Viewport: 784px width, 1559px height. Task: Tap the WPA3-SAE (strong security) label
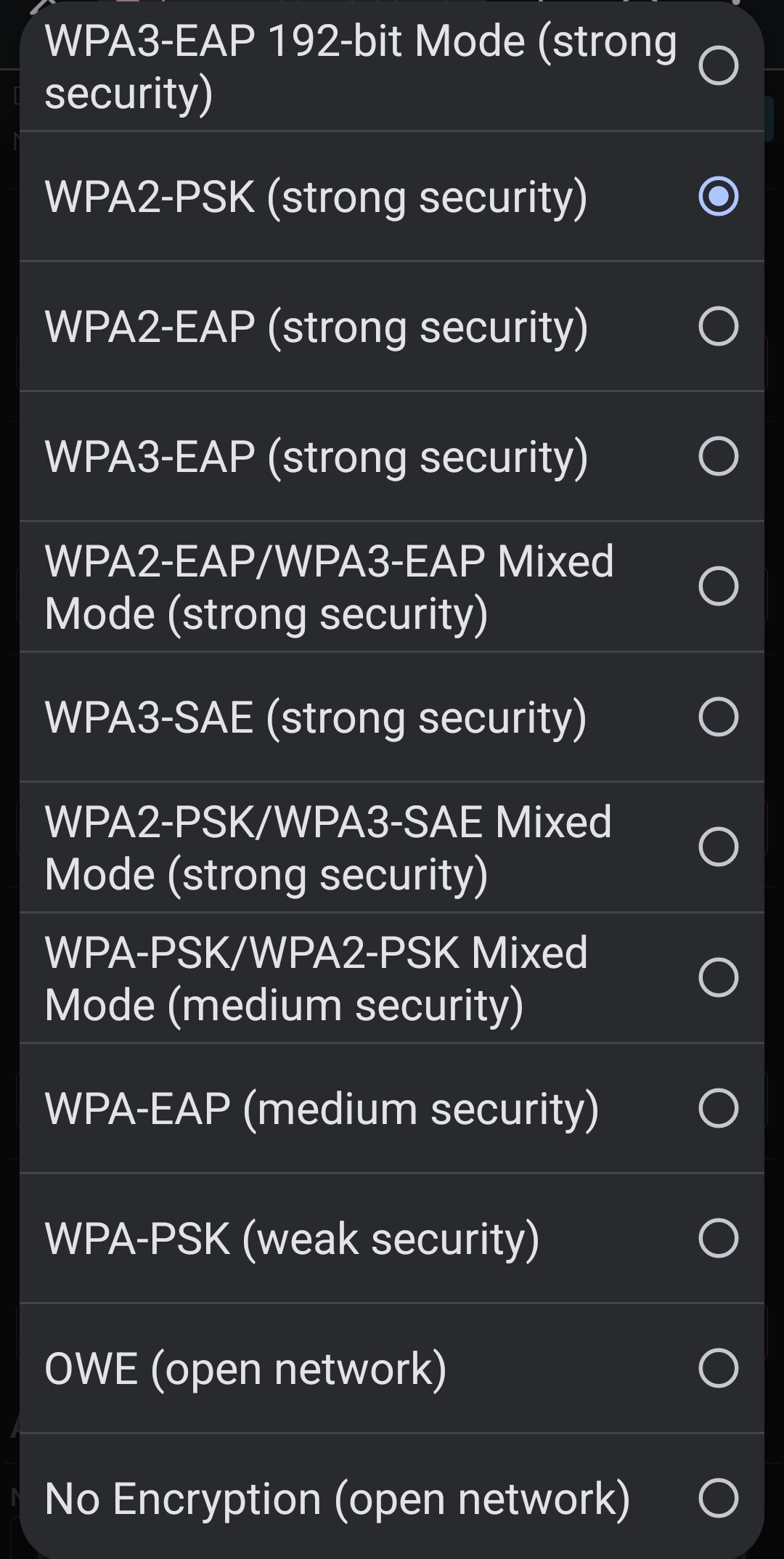[x=316, y=717]
